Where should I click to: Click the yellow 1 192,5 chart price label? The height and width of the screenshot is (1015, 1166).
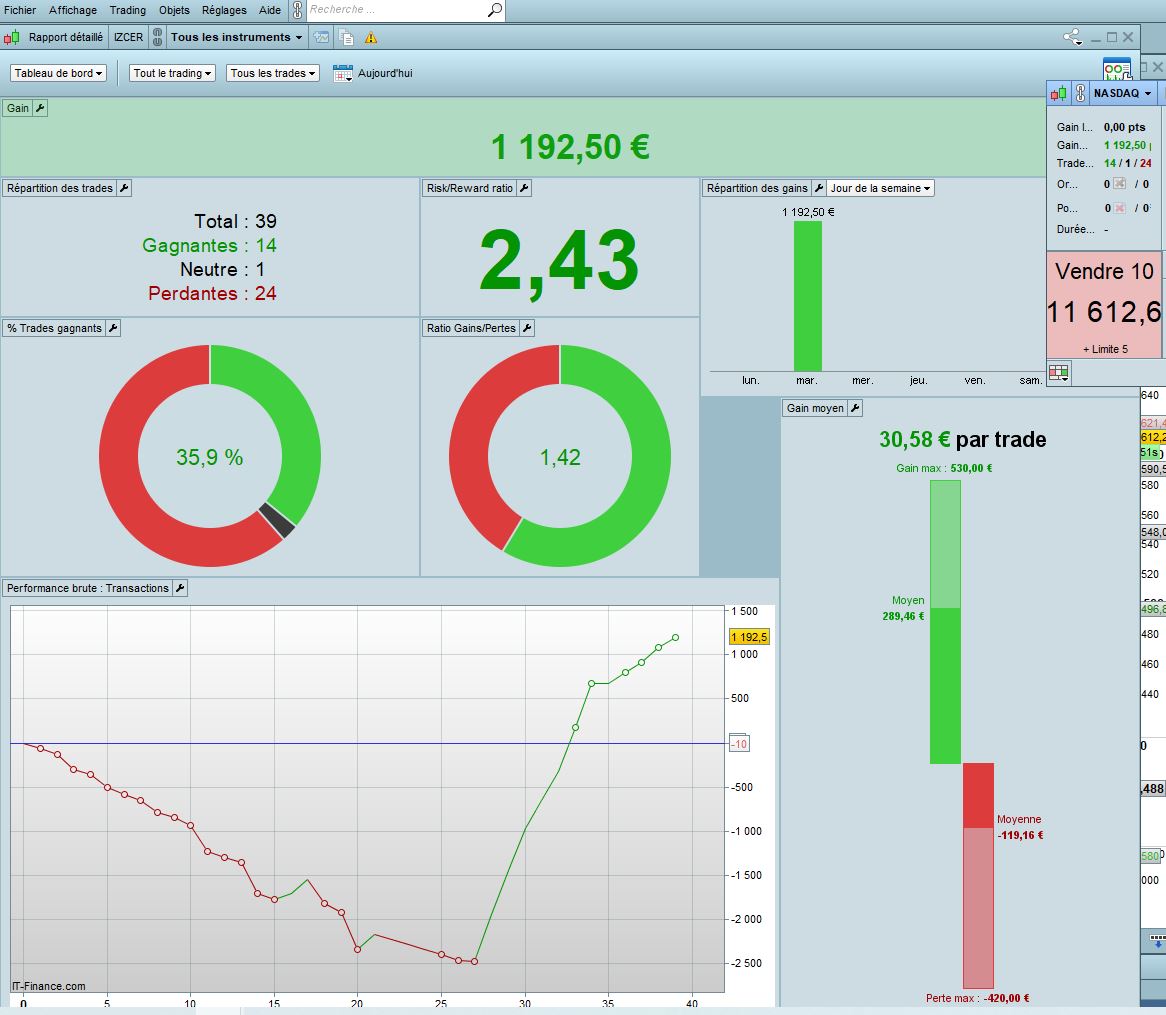749,637
